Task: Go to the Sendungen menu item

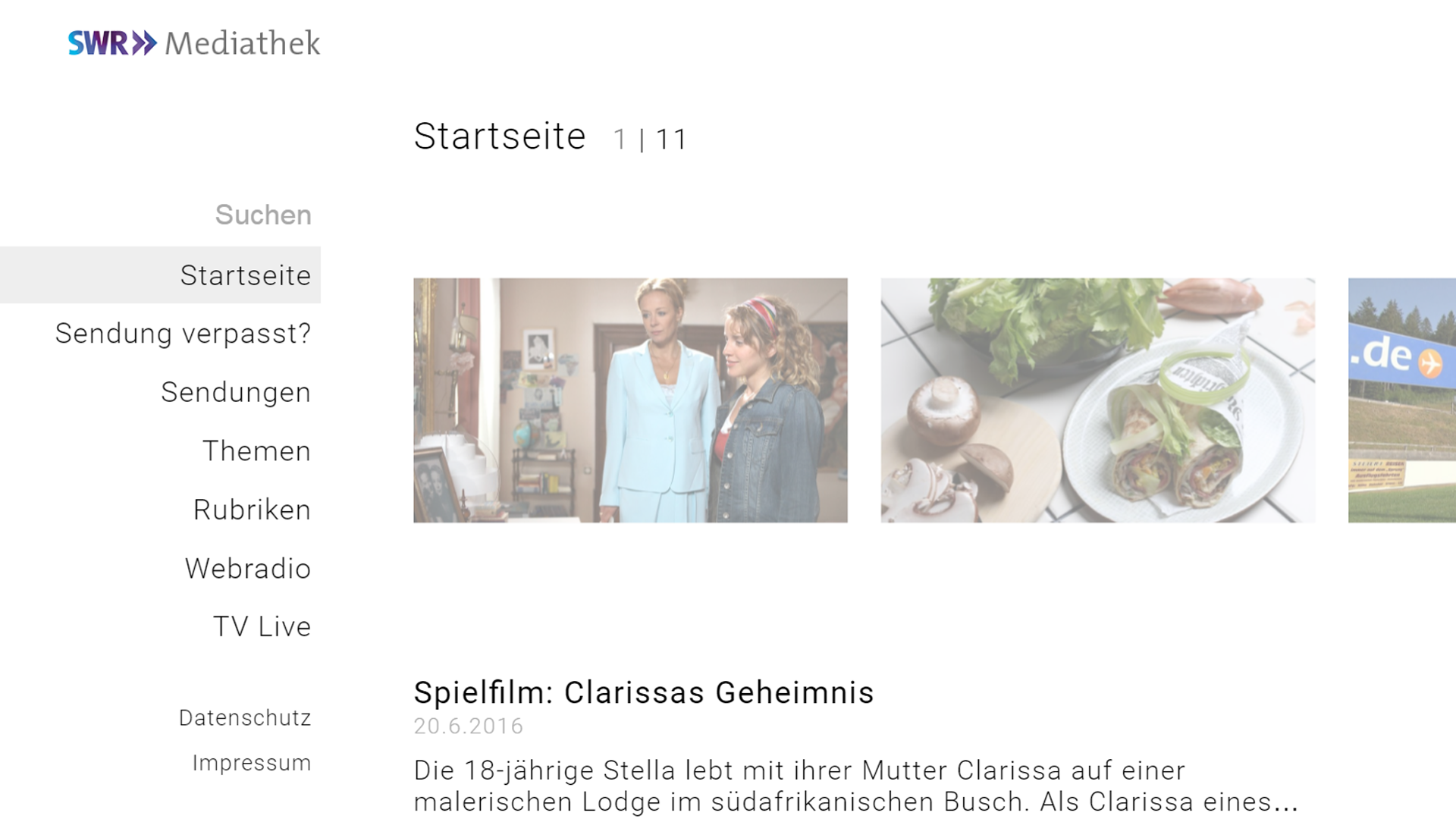Action: pyautogui.click(x=236, y=392)
